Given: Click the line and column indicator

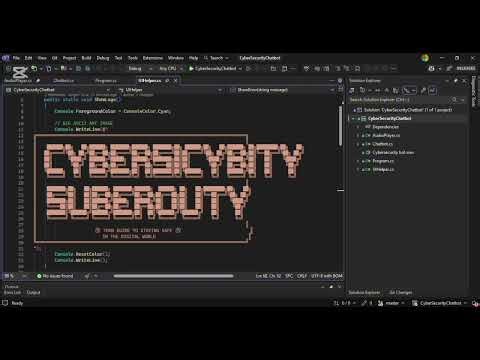Looking at the screenshot, I should (x=268, y=276).
